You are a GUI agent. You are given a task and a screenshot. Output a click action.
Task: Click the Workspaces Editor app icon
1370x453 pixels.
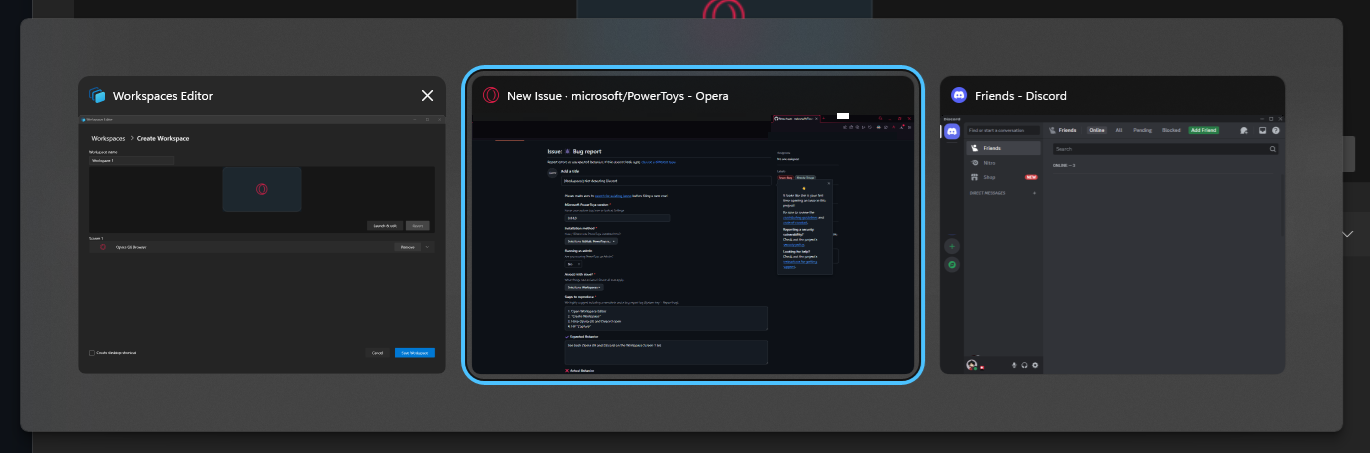click(97, 96)
